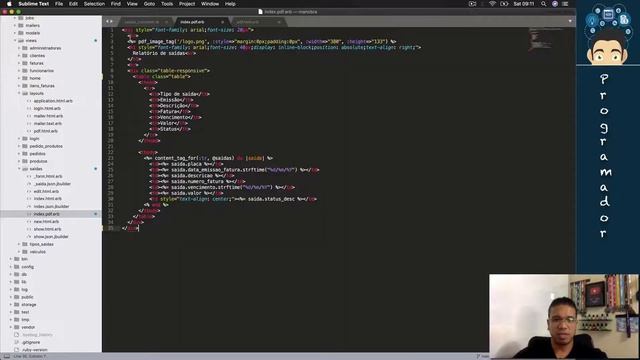Open show.html.erb file
The image size is (640, 360).
pos(47,229)
